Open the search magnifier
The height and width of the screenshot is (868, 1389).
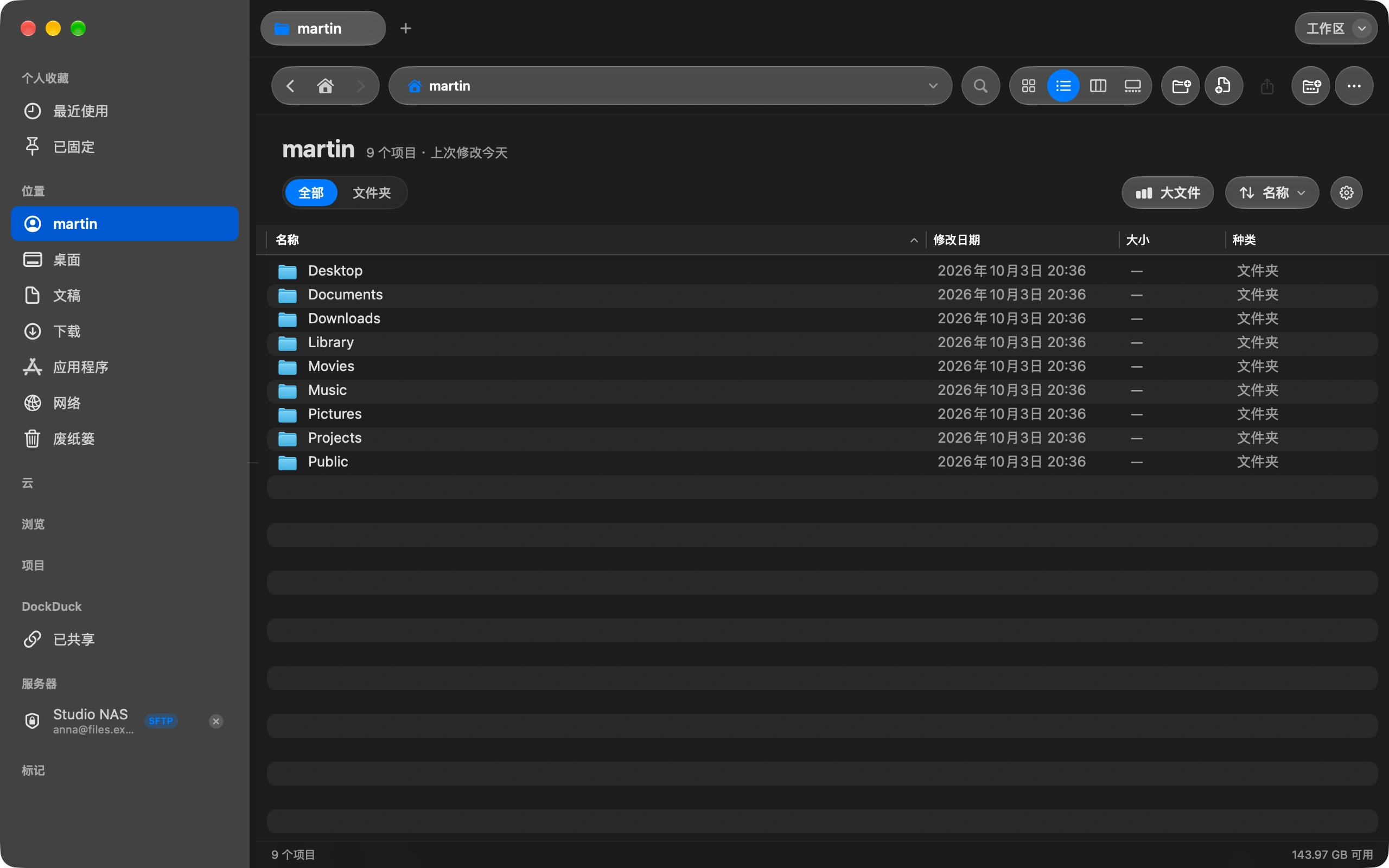(x=981, y=86)
